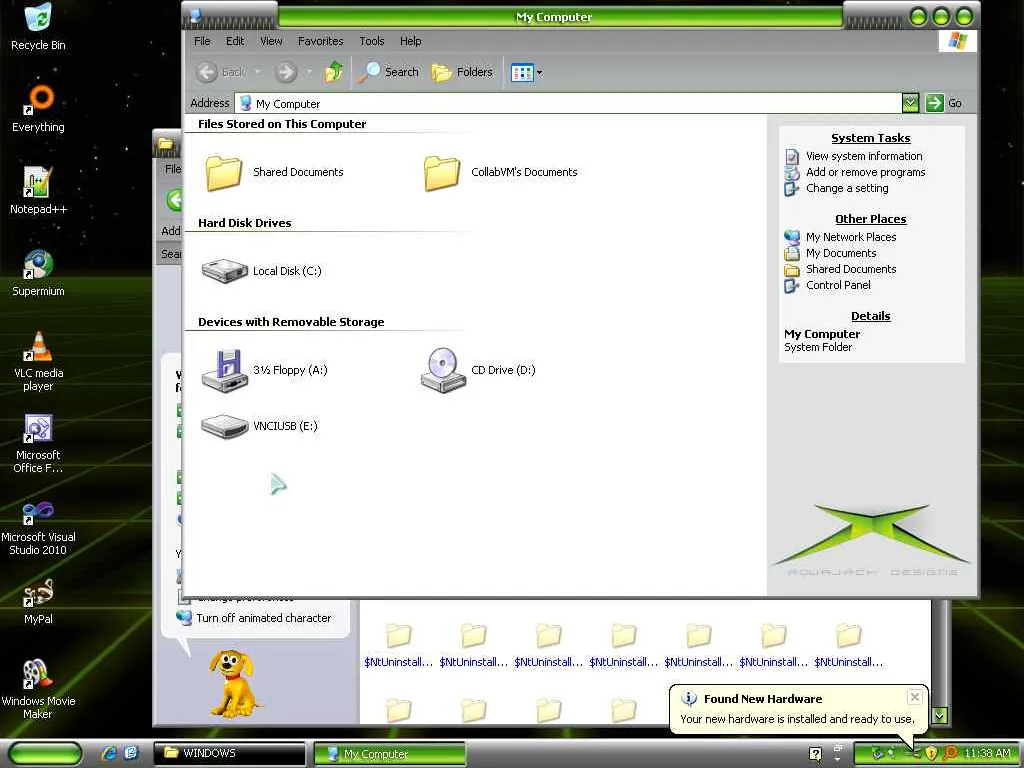Open the Edit menu
1024x768 pixels.
pyautogui.click(x=235, y=41)
